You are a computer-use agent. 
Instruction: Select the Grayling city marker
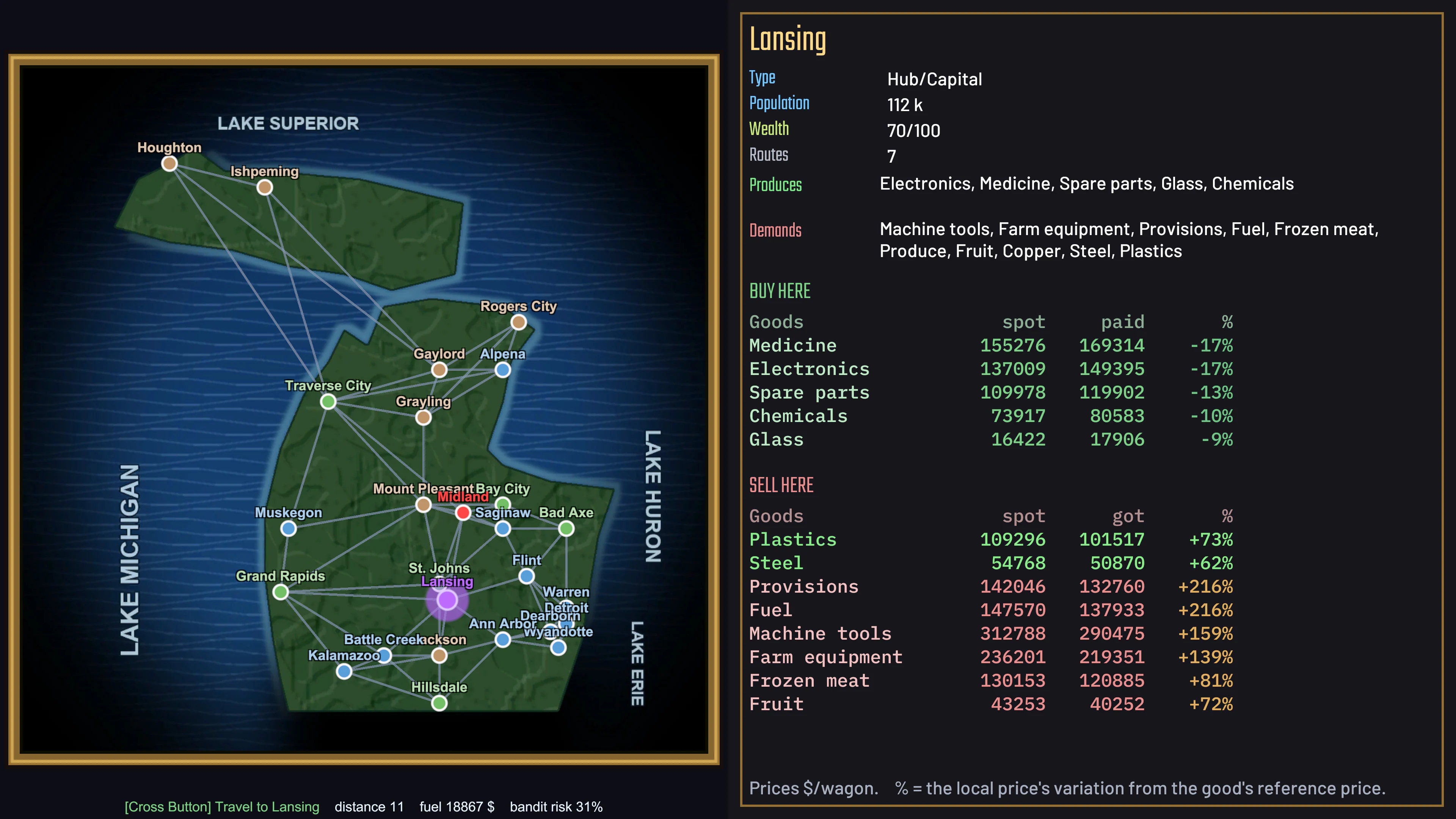(x=424, y=418)
